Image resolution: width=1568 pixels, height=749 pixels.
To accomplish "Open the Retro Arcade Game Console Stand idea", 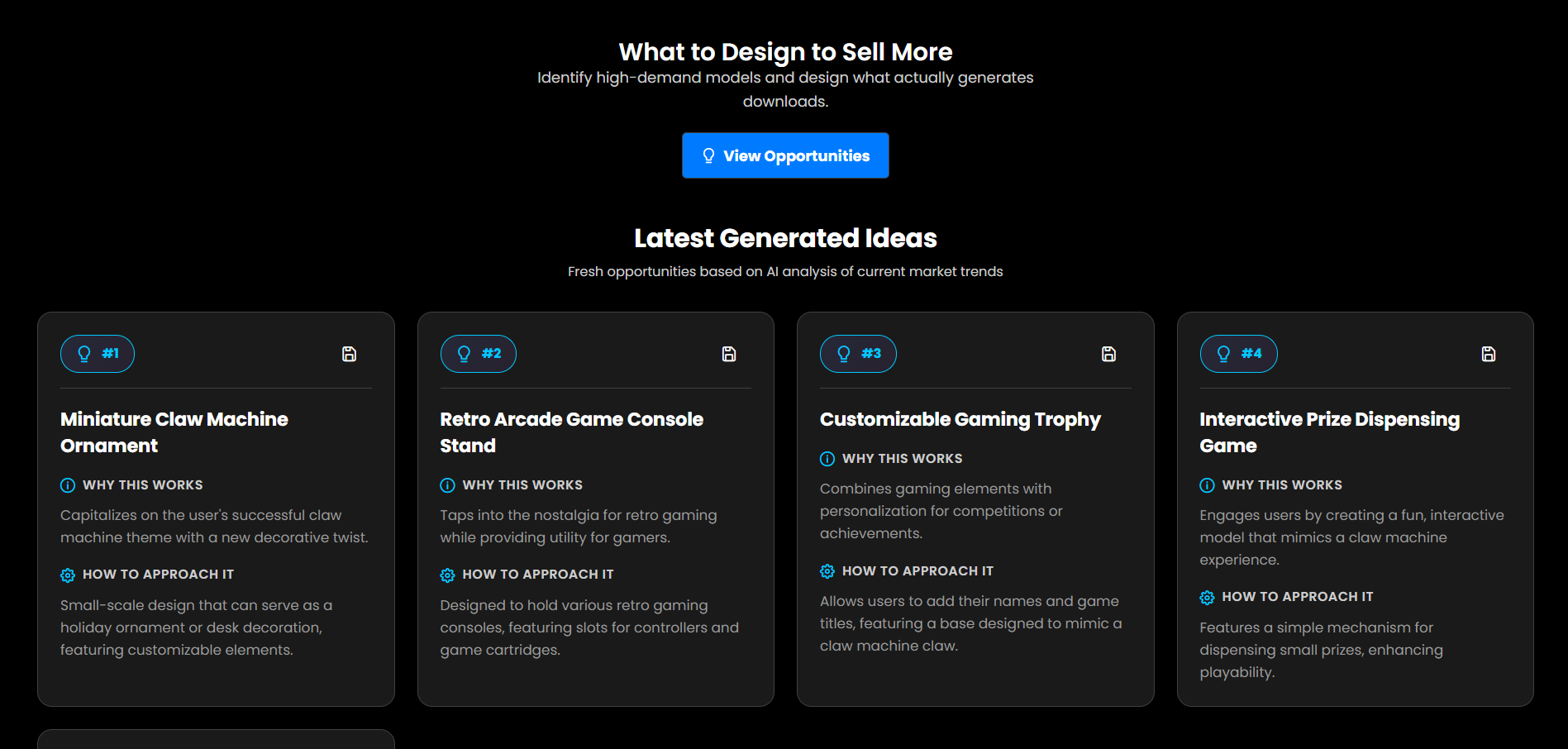I will pyautogui.click(x=571, y=432).
